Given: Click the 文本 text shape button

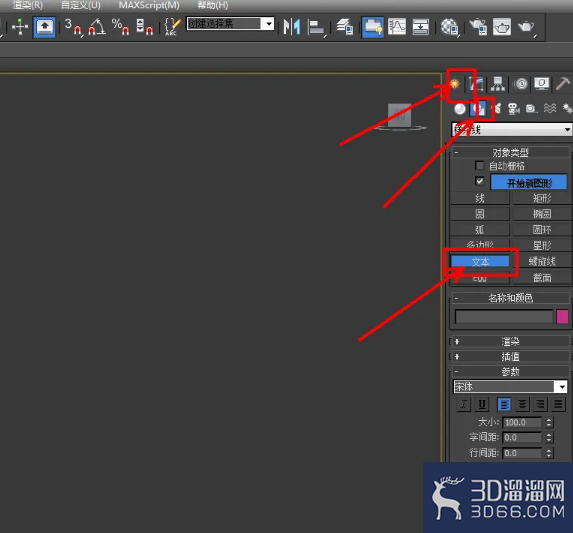Looking at the screenshot, I should (480, 261).
